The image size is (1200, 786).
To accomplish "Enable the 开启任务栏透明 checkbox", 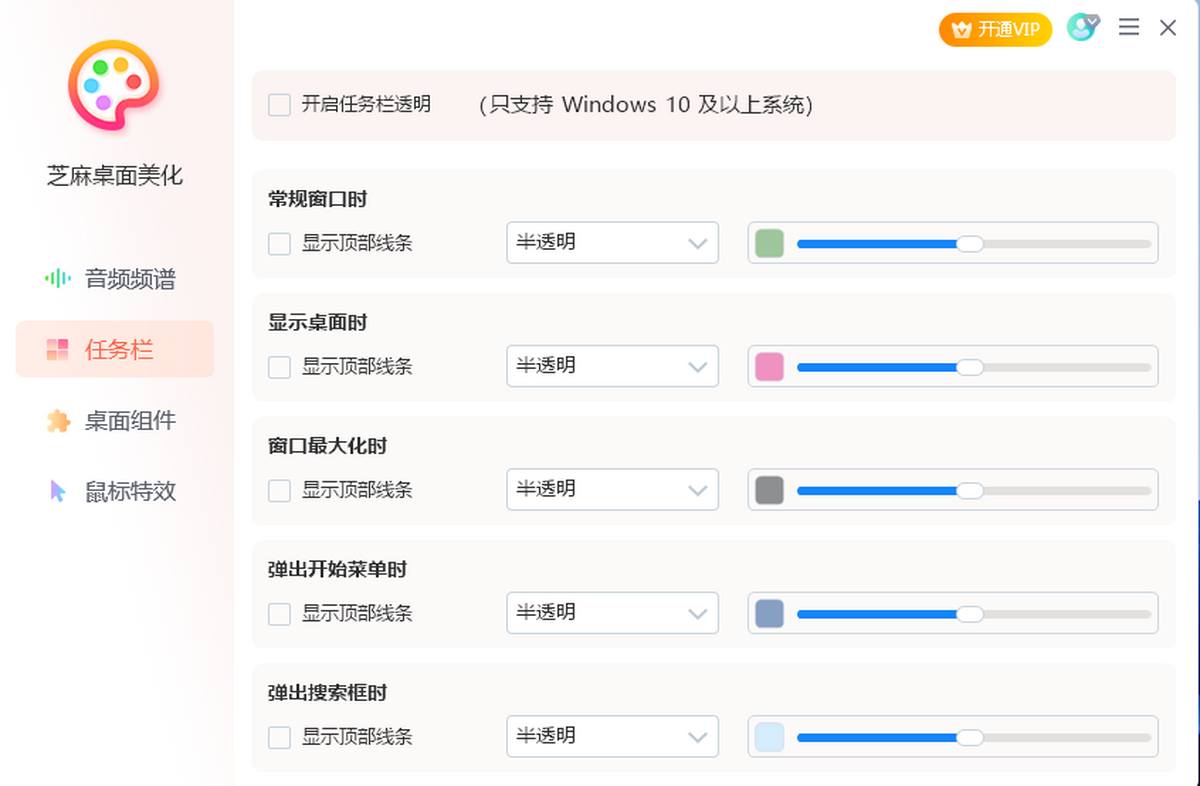I will coord(280,105).
